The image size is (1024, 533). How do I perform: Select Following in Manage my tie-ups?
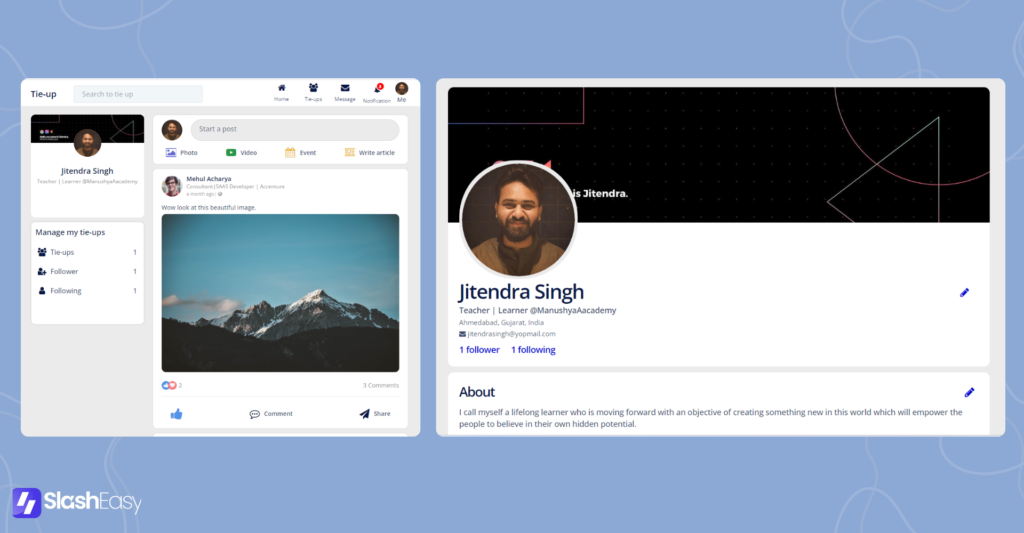[x=65, y=291]
